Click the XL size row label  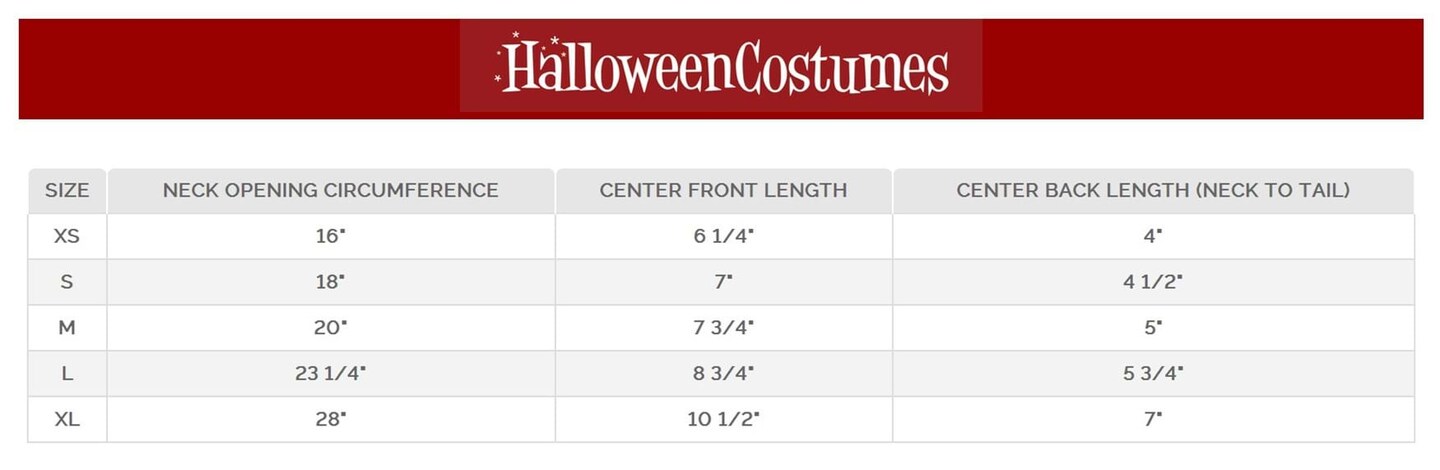(x=67, y=420)
